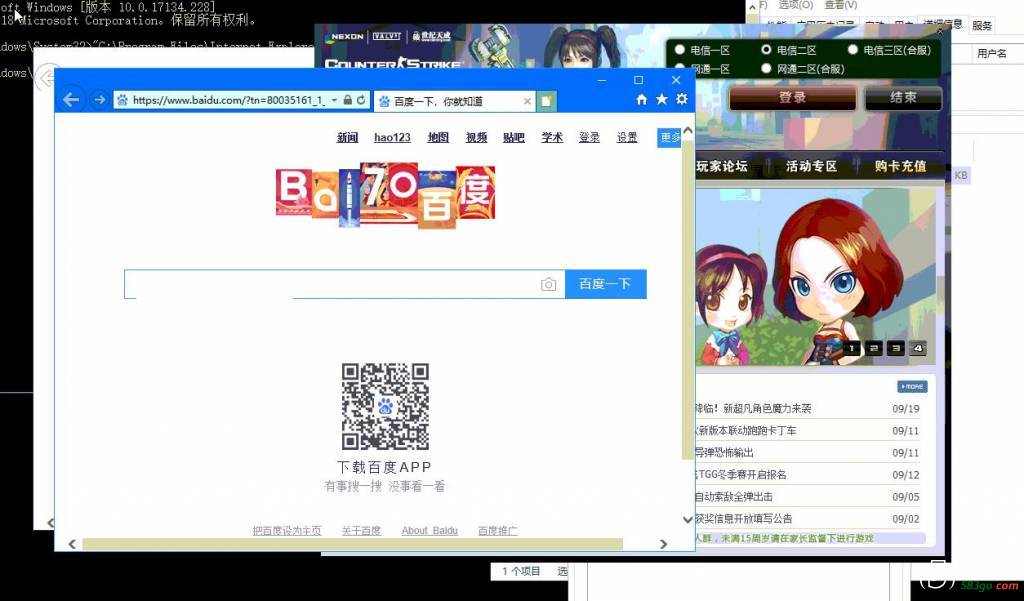Open the 百度推广 link

[498, 530]
